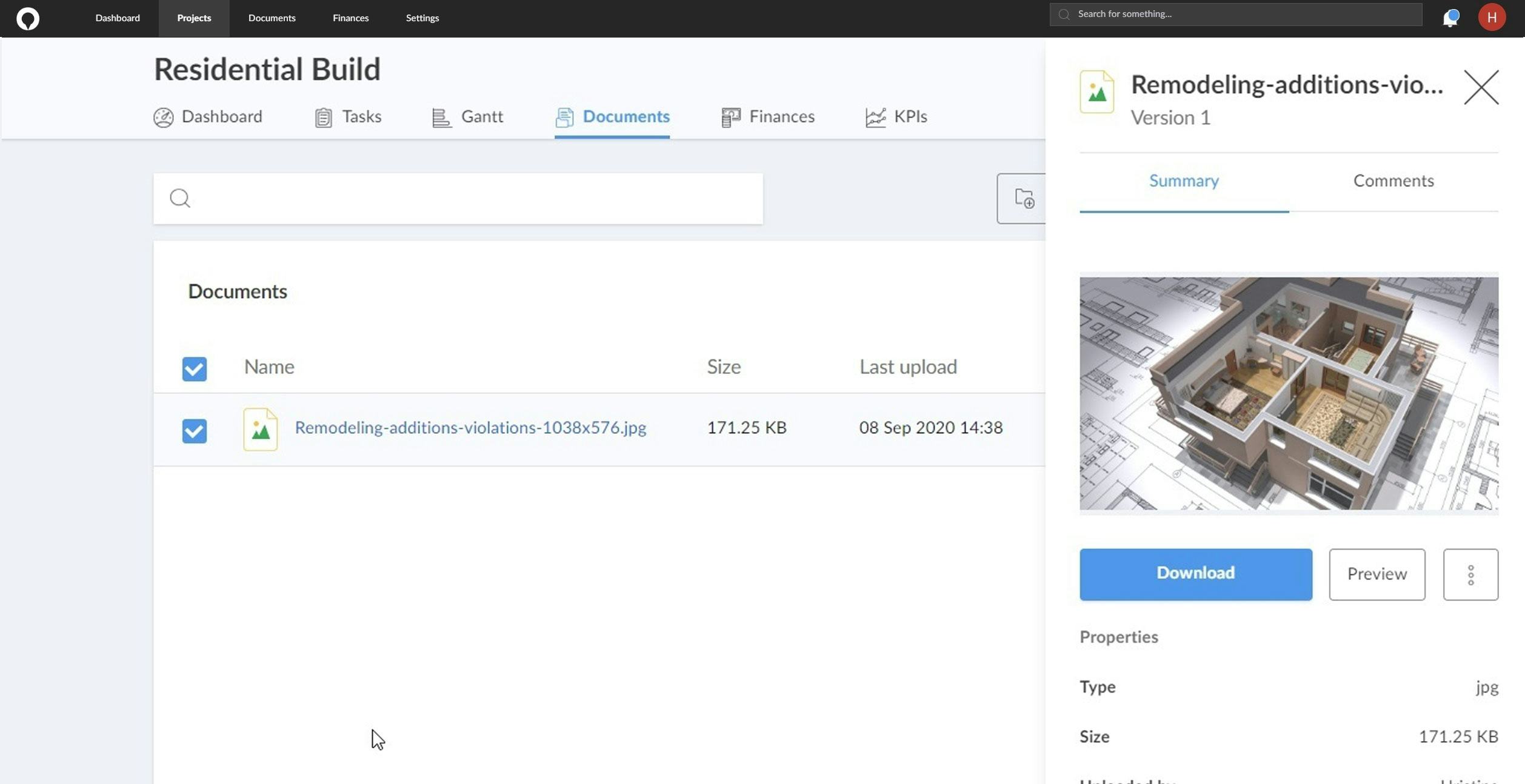Uncheck the select-all documents checkbox
The image size is (1525, 784).
click(195, 368)
